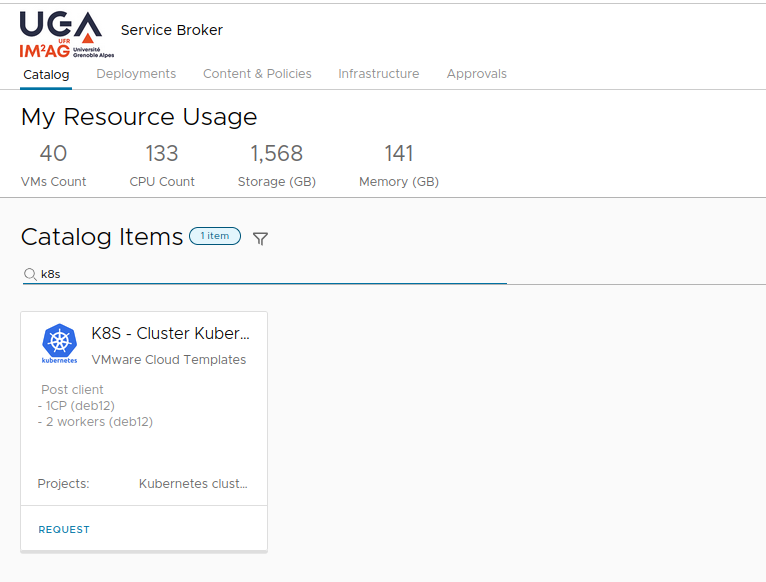Open the Deployments tab
This screenshot has height=582, width=766.
136,74
